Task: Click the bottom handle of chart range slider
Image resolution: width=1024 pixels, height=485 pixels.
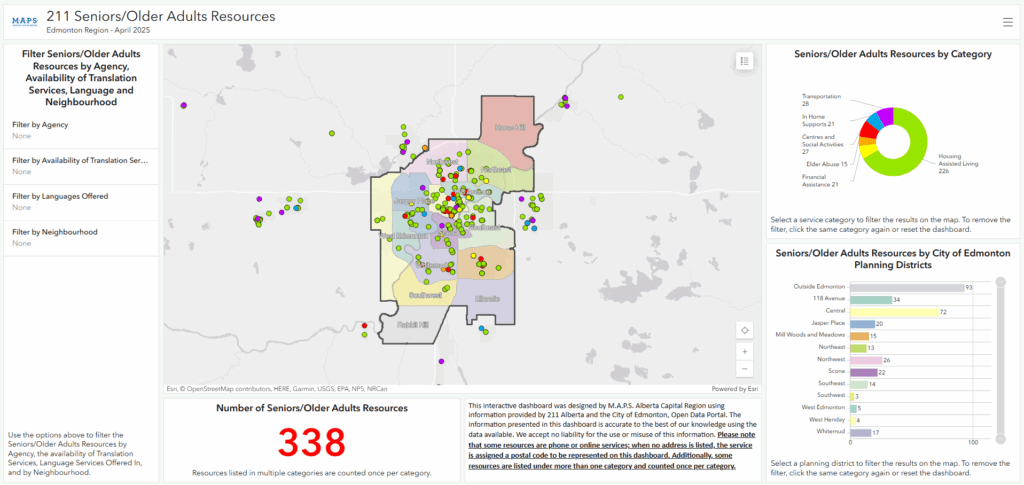Action: point(999,437)
